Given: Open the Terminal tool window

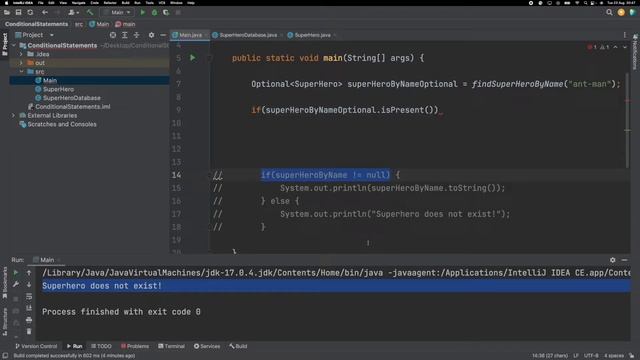Looking at the screenshot, I should pyautogui.click(x=171, y=346).
